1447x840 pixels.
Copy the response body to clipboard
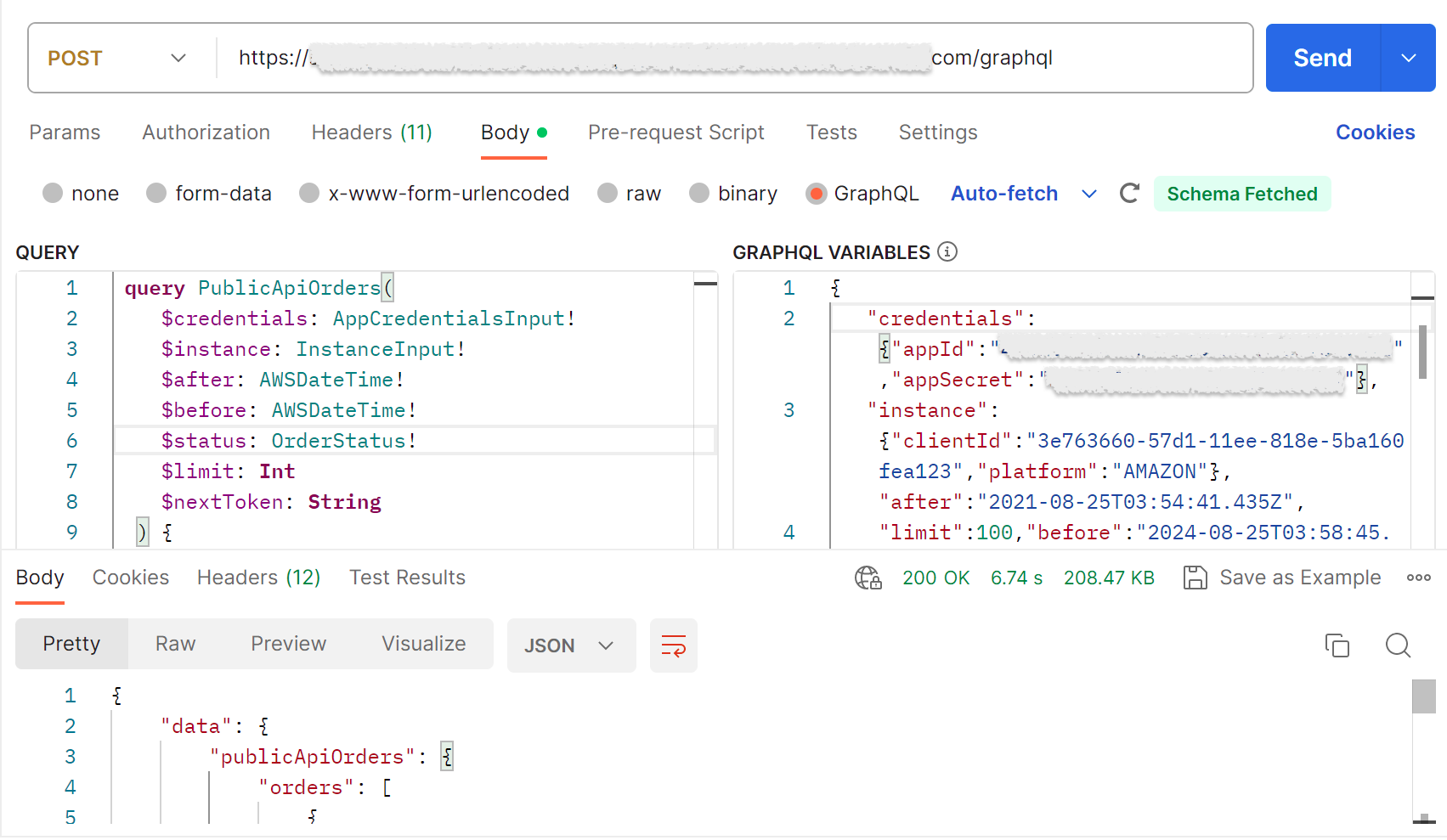[x=1337, y=646]
